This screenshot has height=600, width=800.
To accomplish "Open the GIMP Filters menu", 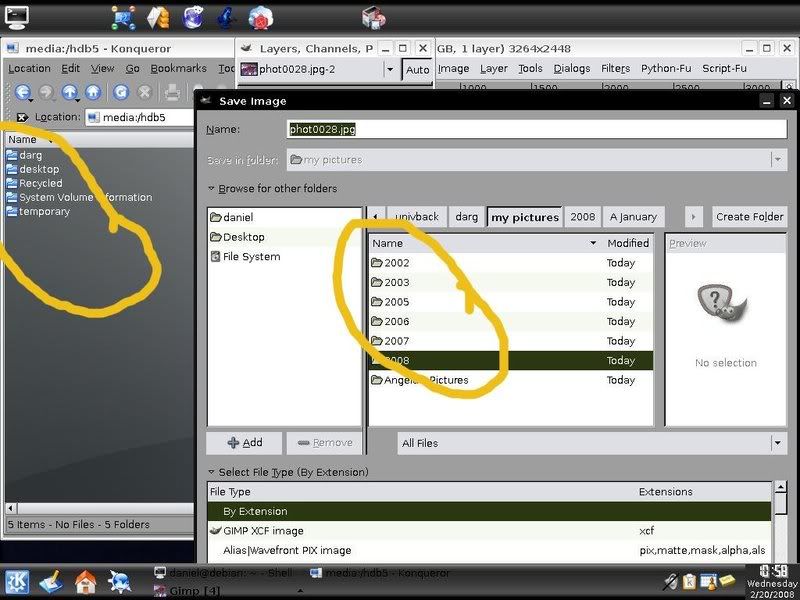I will click(x=615, y=68).
